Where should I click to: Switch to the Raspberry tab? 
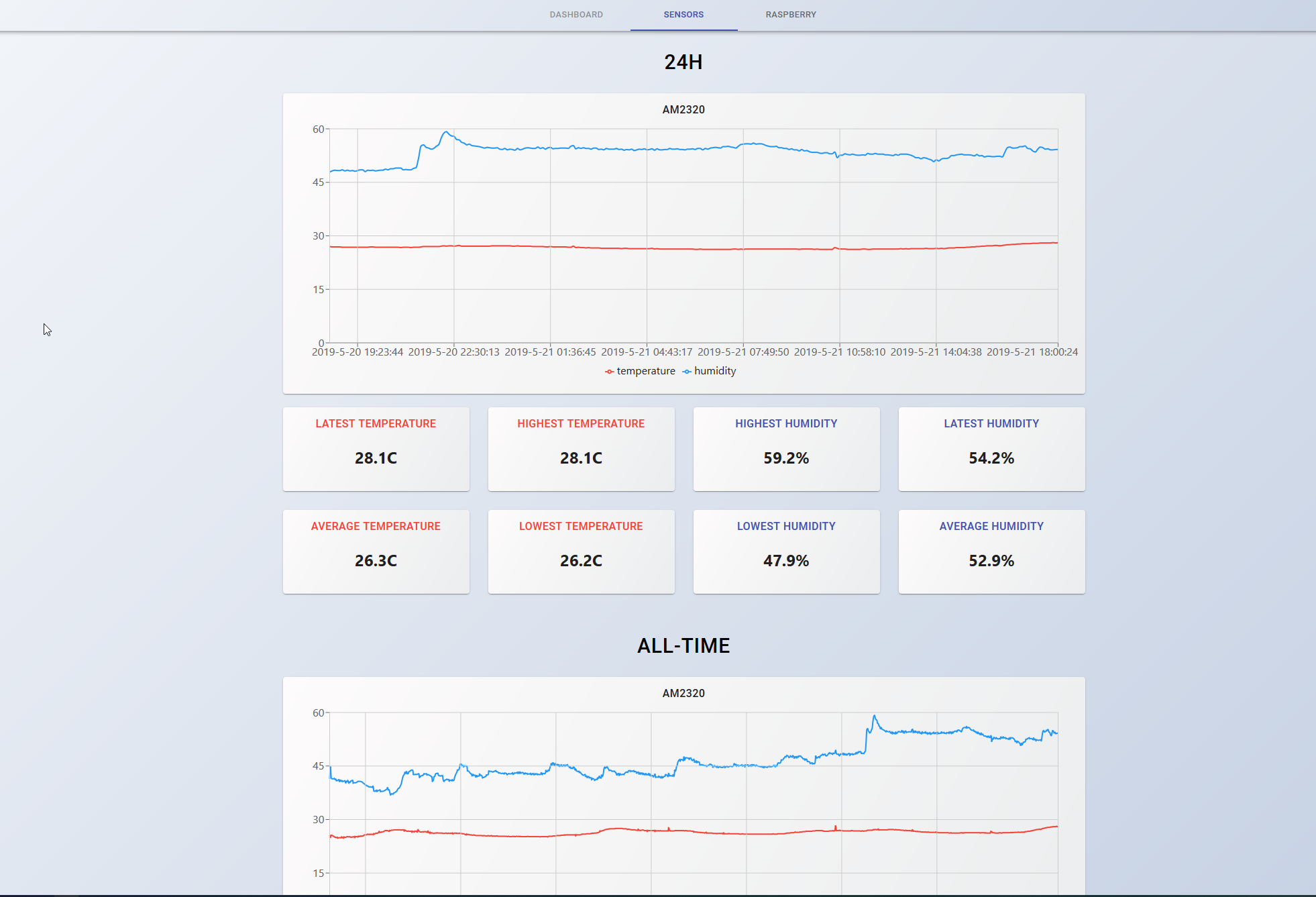[x=791, y=15]
